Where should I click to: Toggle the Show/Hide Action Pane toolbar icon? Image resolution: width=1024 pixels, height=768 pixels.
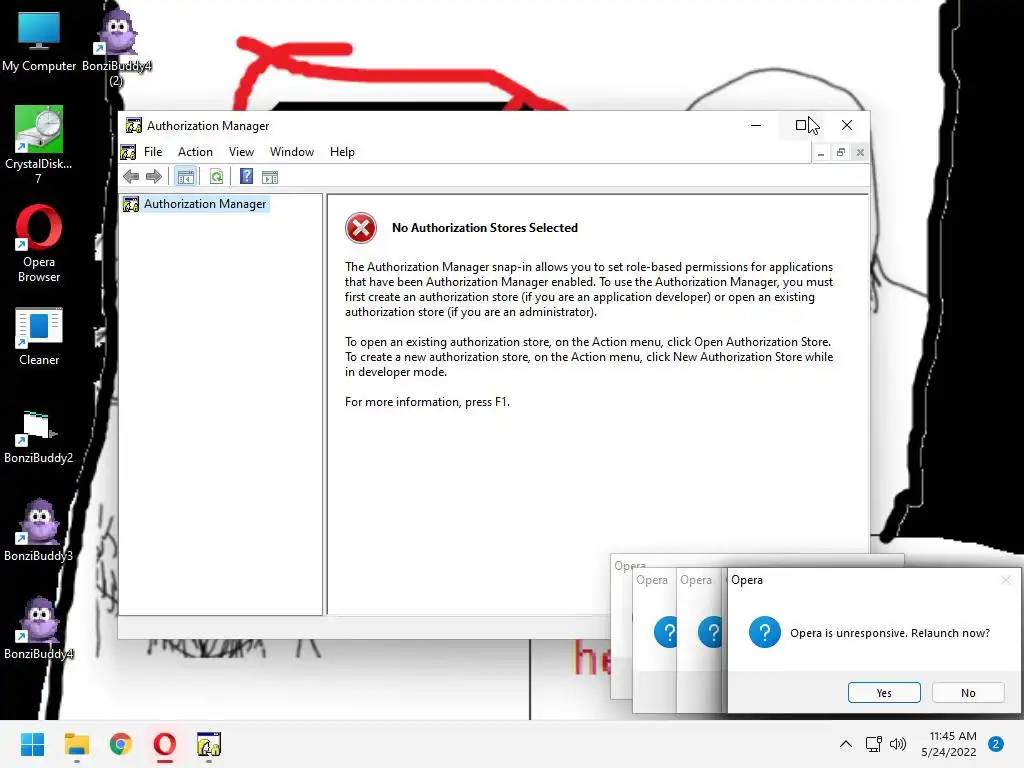(x=270, y=176)
